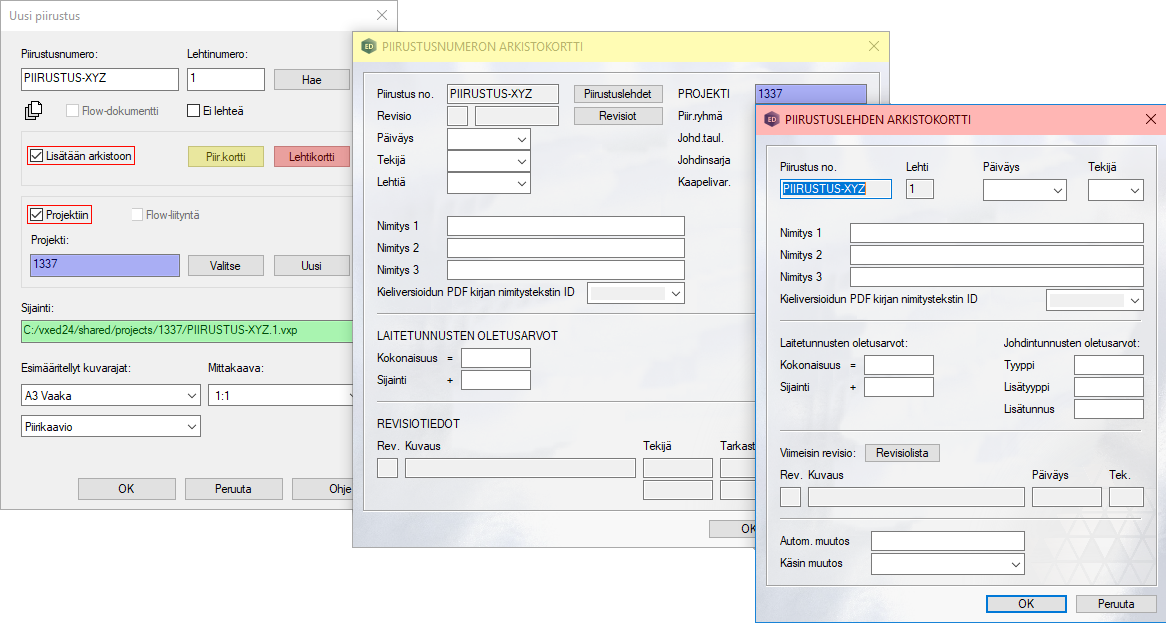
Task: Click the Nimitys 1 field in sheet card
Action: click(x=996, y=233)
